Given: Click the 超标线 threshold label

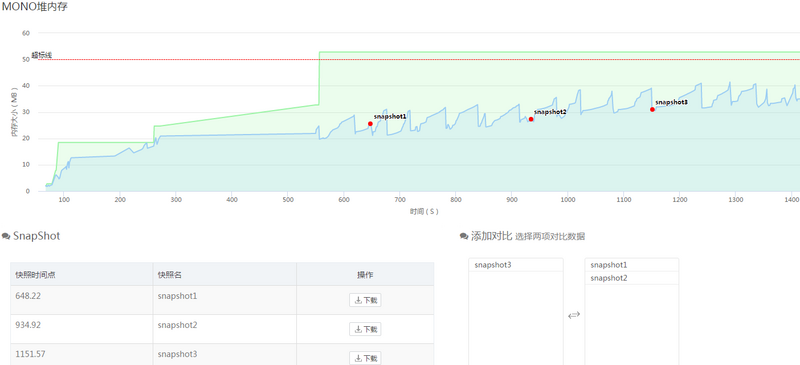Looking at the screenshot, I should 42,55.
